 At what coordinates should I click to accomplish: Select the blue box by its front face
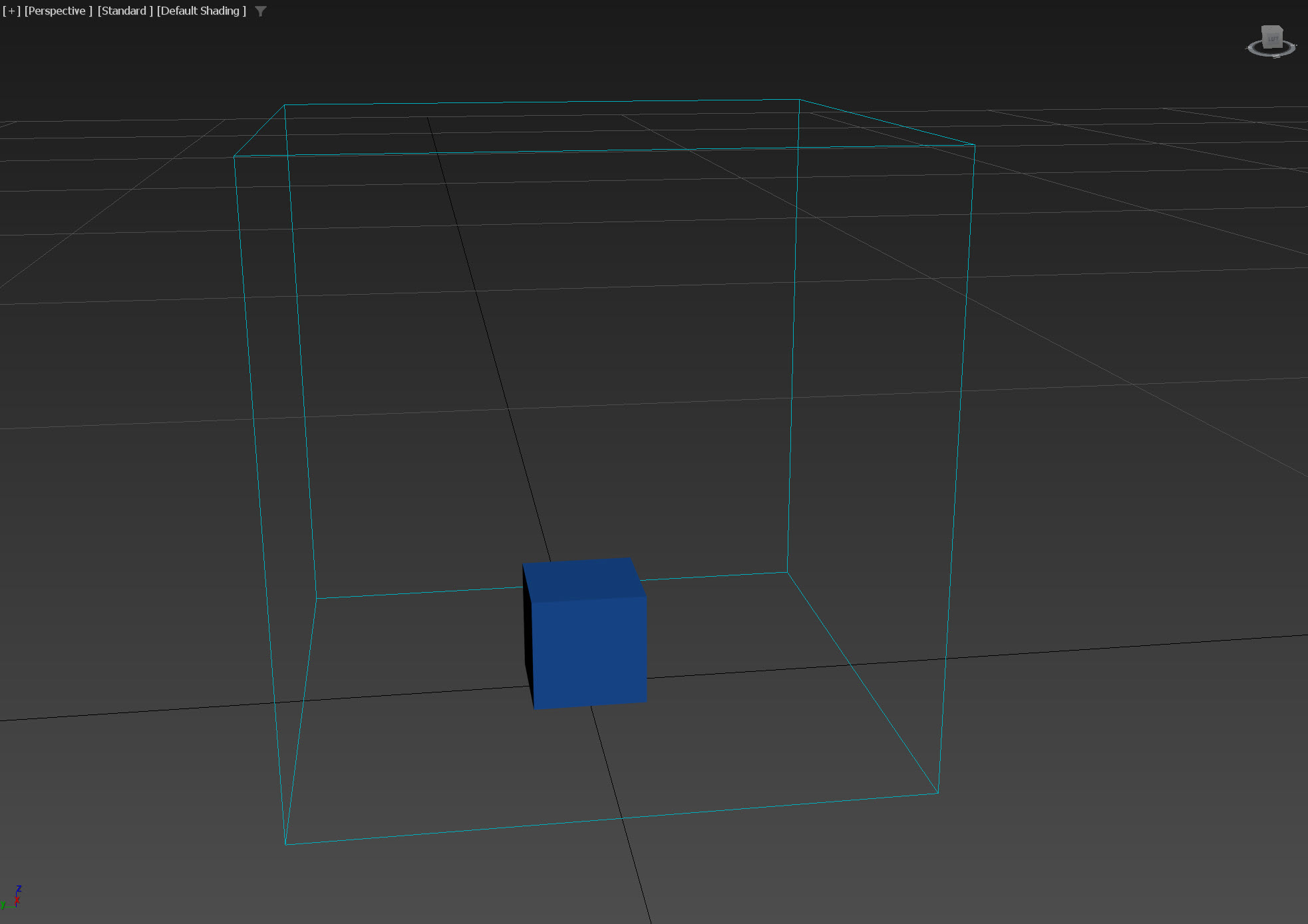589,651
